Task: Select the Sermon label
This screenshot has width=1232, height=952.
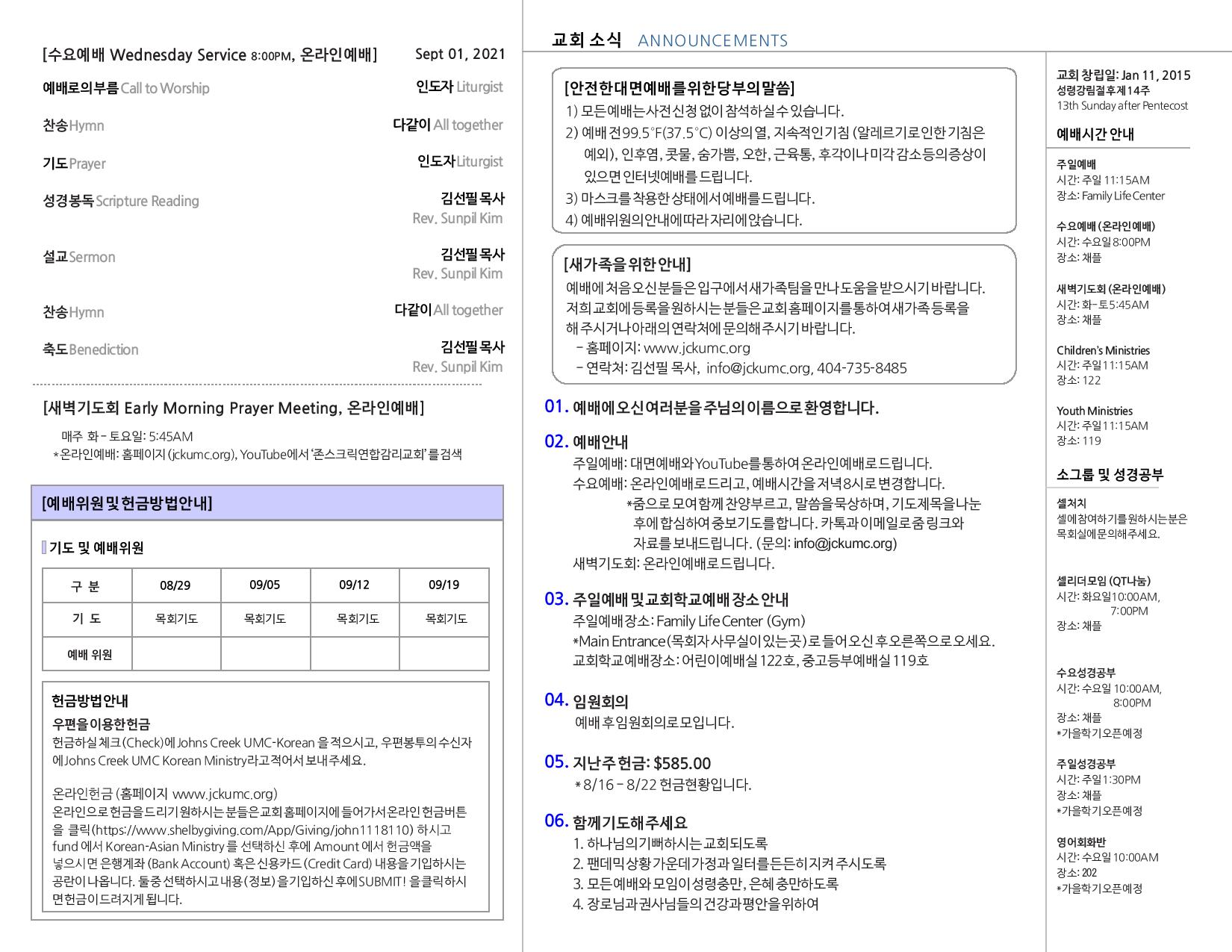Action: coord(92,257)
